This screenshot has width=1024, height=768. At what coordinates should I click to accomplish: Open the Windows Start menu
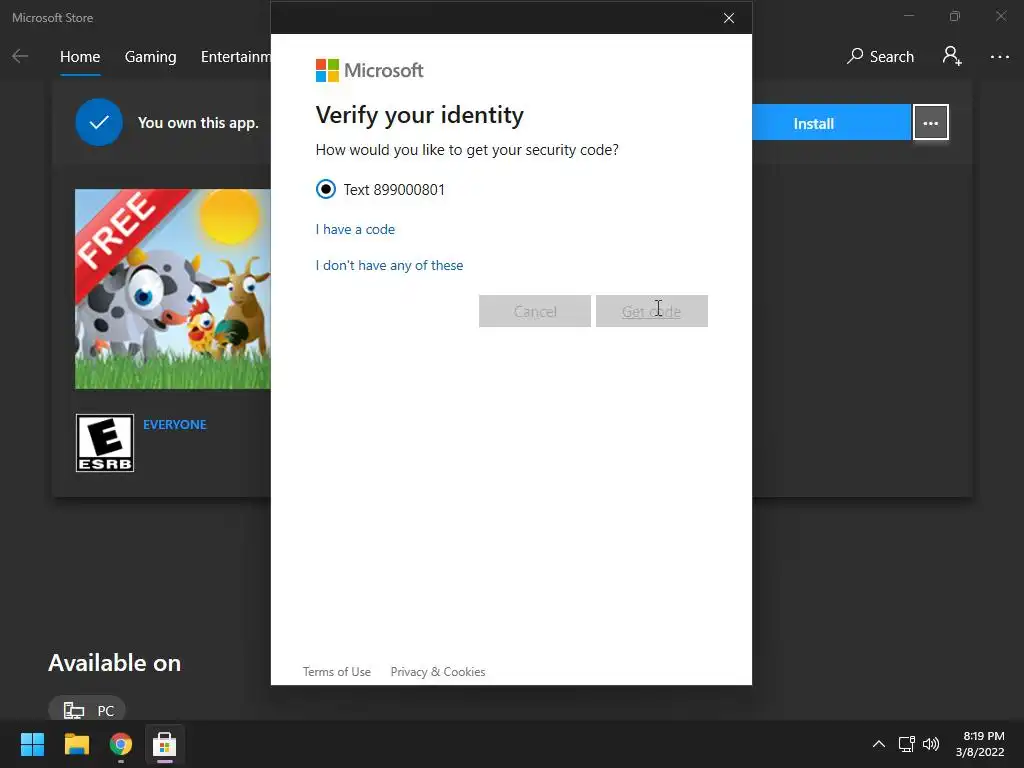click(x=32, y=744)
